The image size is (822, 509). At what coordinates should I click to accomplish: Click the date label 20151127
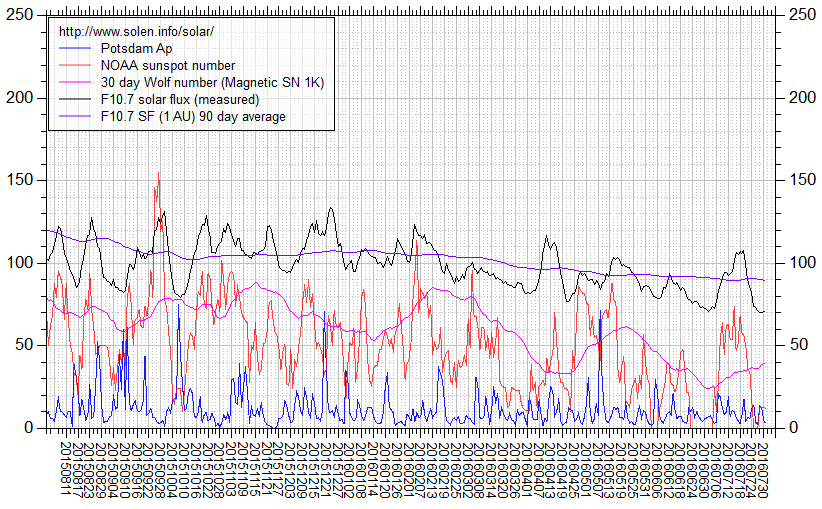[278, 470]
